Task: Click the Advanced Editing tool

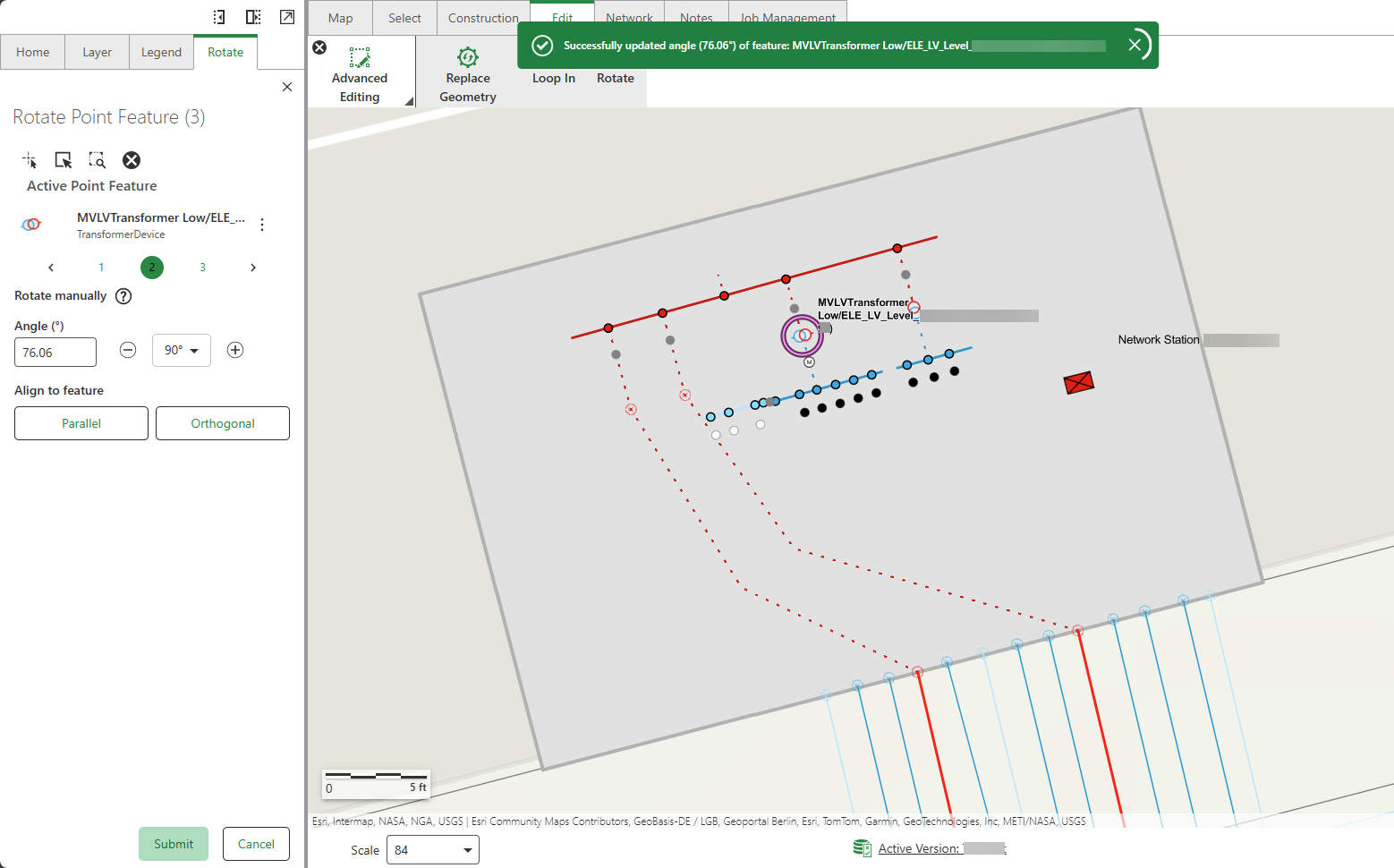Action: pyautogui.click(x=360, y=75)
